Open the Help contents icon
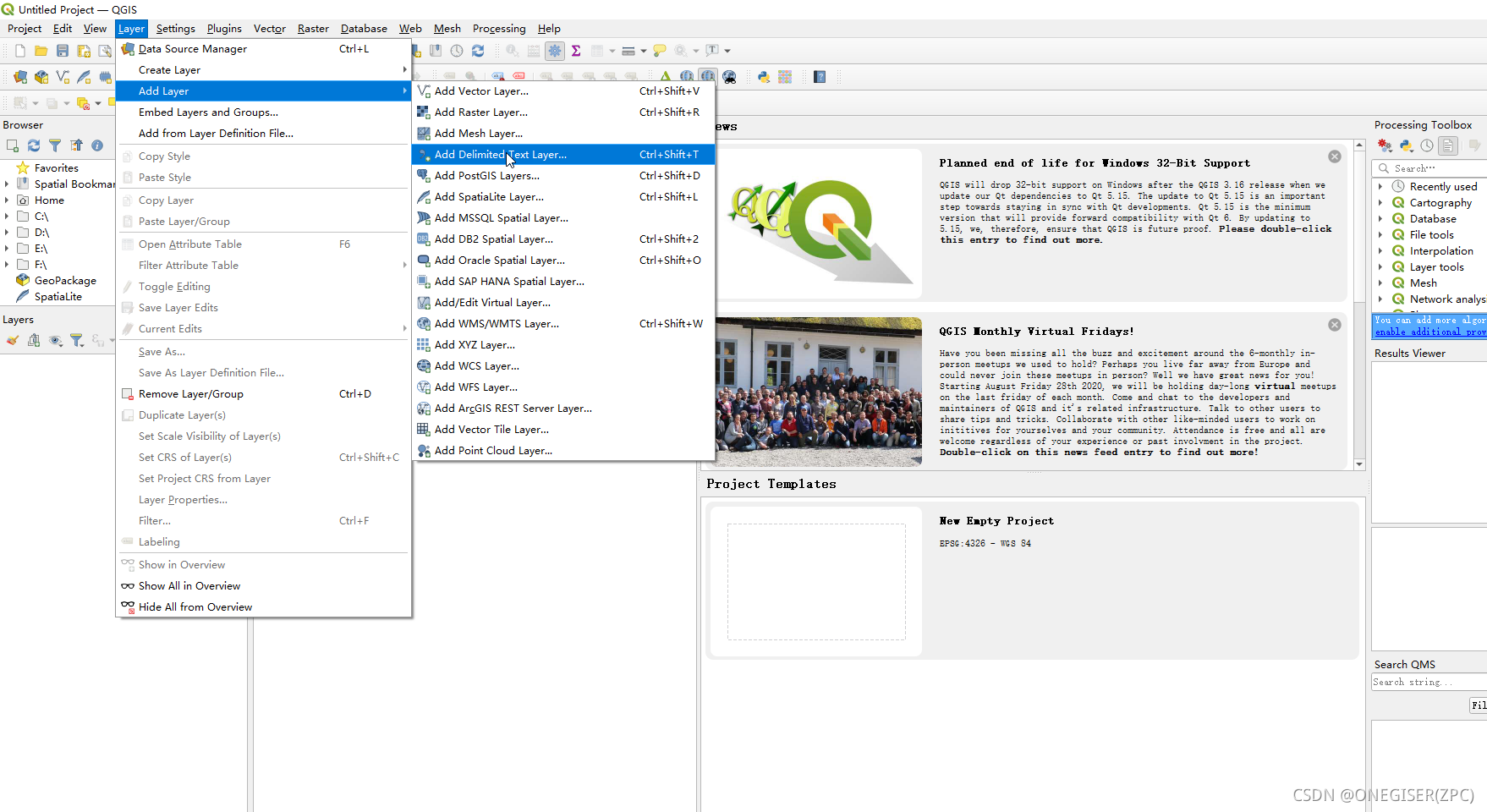1487x812 pixels. tap(820, 77)
